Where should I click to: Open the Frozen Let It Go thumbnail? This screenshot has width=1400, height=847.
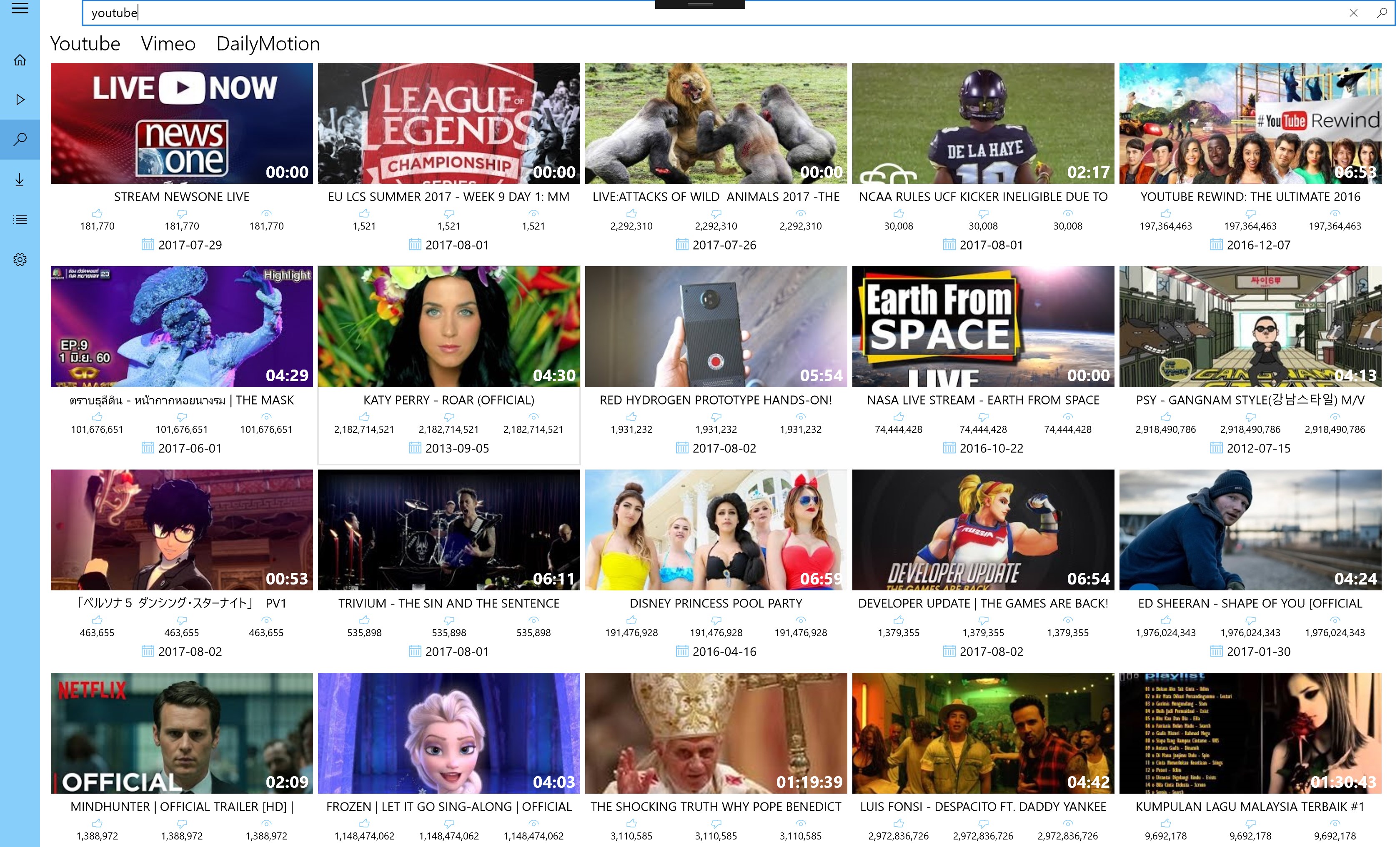click(x=448, y=733)
